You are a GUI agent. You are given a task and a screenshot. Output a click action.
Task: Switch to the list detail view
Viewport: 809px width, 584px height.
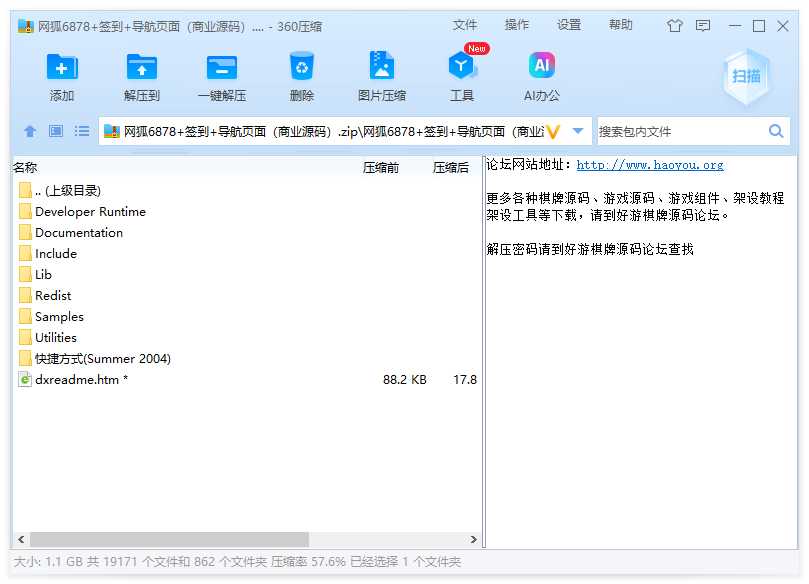pyautogui.click(x=82, y=131)
